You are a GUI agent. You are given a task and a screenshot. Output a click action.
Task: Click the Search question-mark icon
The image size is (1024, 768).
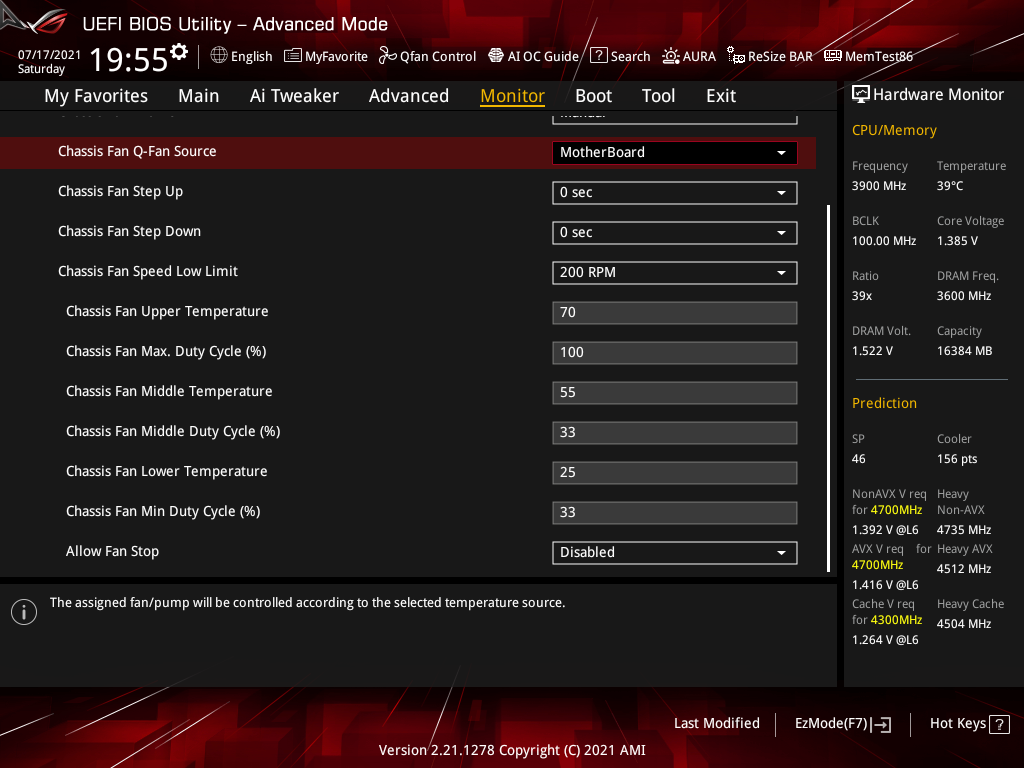(x=599, y=56)
